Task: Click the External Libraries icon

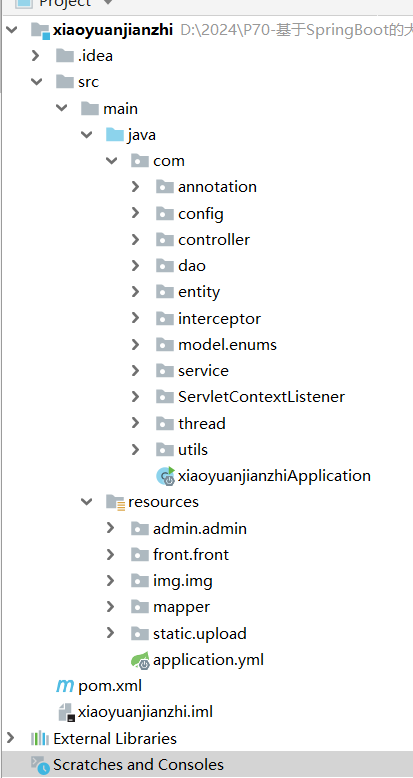Action: pyautogui.click(x=40, y=739)
